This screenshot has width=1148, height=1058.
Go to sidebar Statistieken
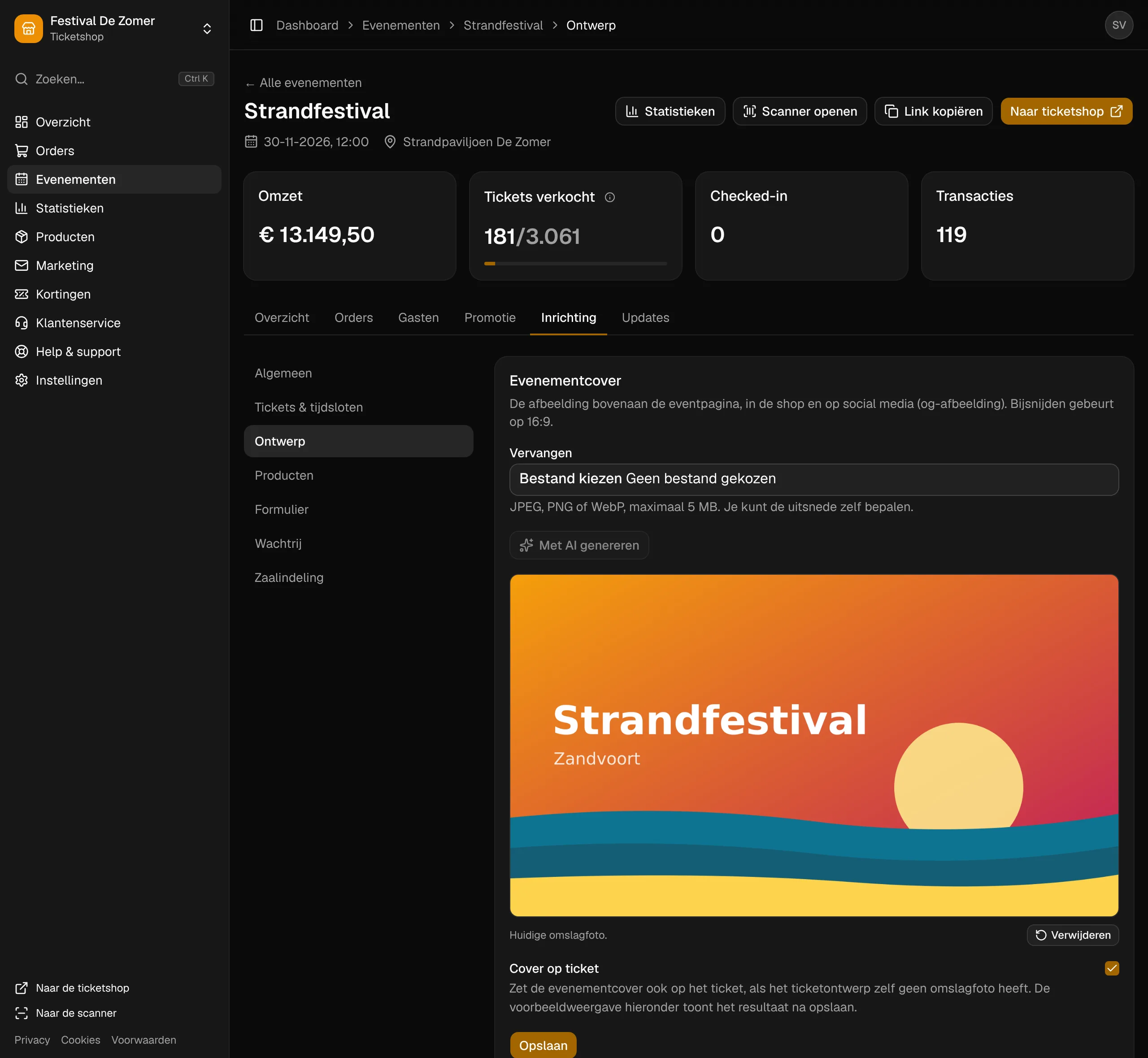(x=114, y=208)
